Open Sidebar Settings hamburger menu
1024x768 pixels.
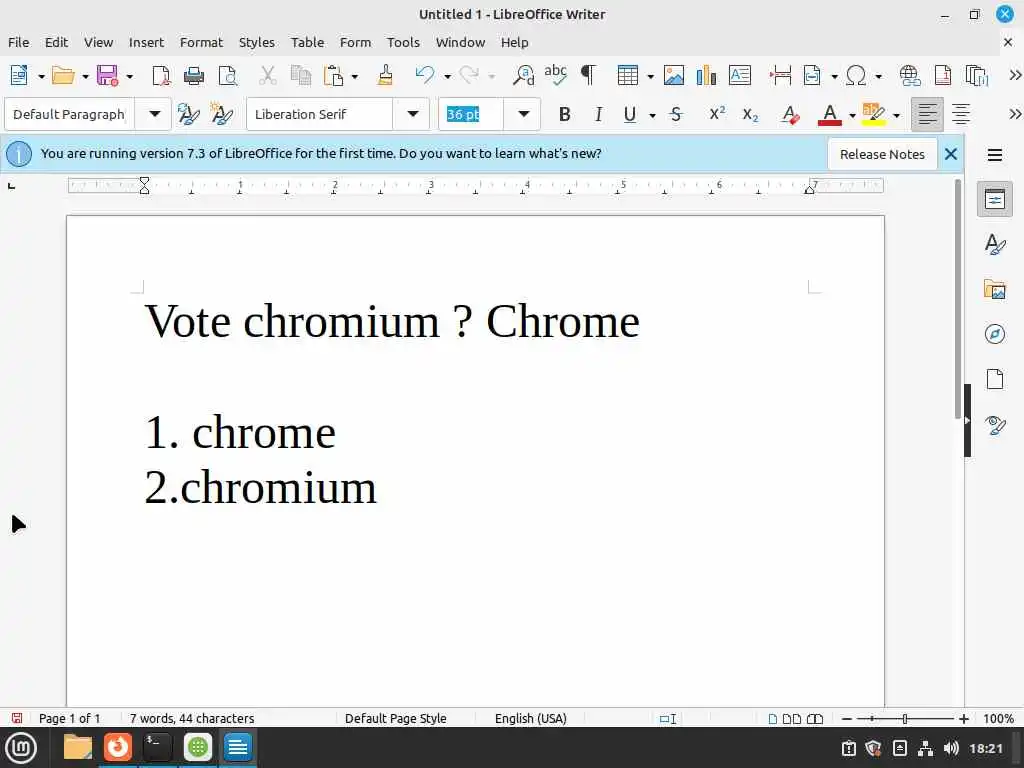995,155
